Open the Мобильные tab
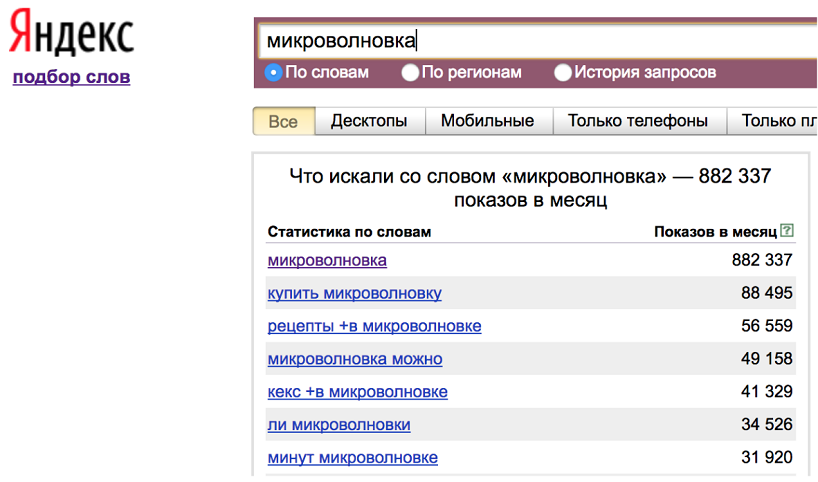818x482 pixels. click(x=488, y=121)
